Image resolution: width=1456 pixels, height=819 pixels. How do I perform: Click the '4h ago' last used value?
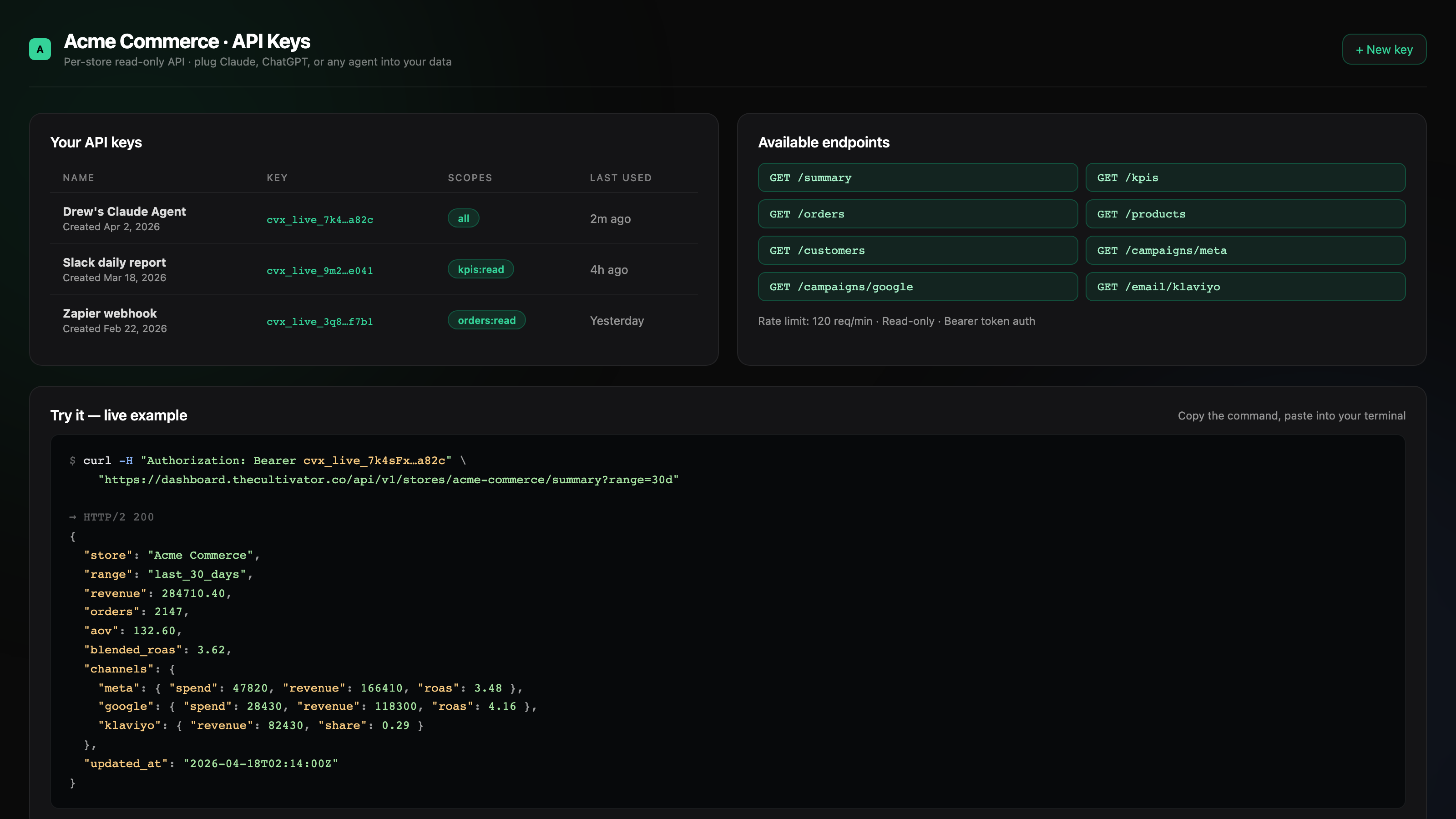point(609,270)
